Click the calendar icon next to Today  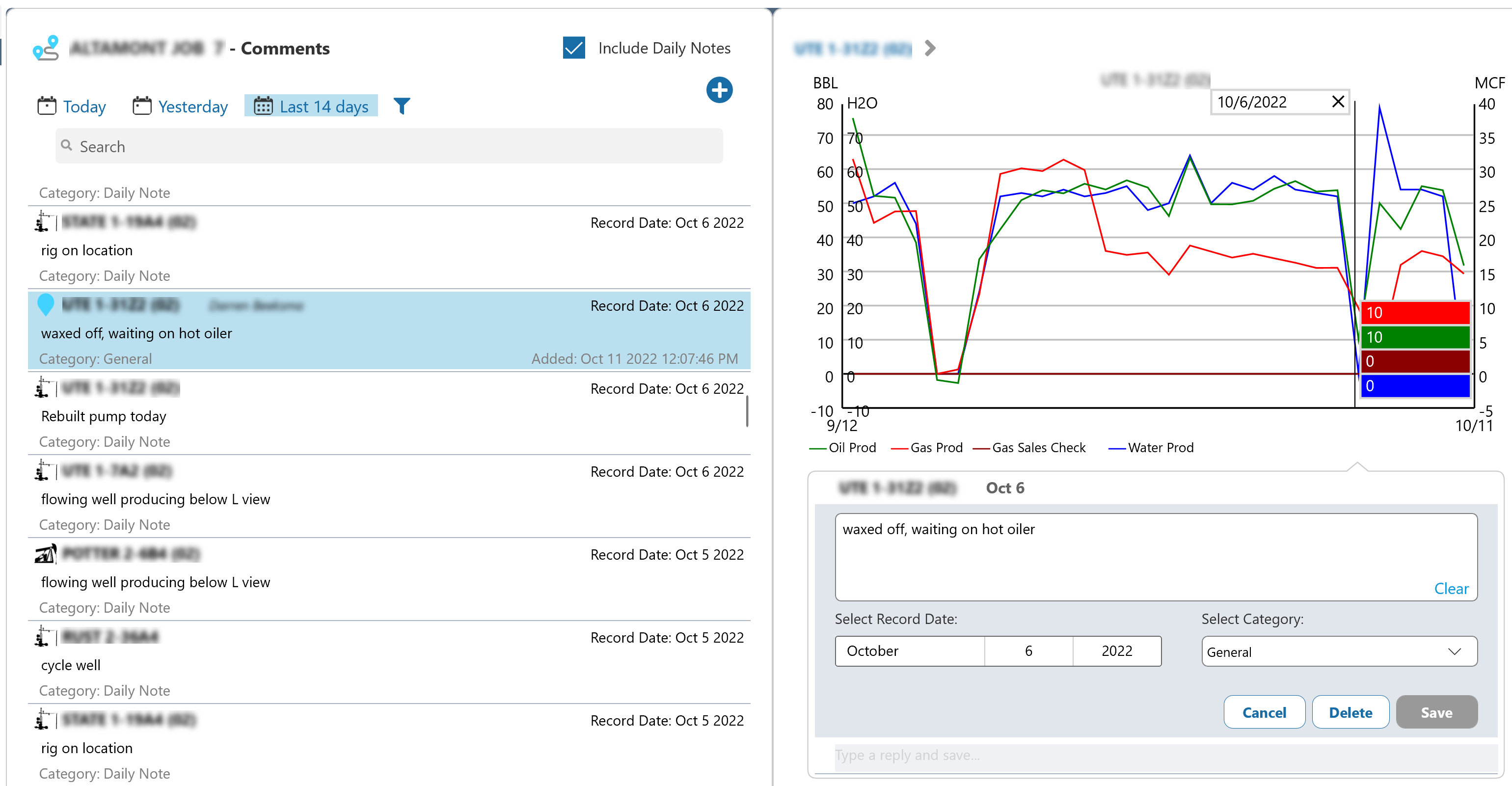pyautogui.click(x=46, y=106)
